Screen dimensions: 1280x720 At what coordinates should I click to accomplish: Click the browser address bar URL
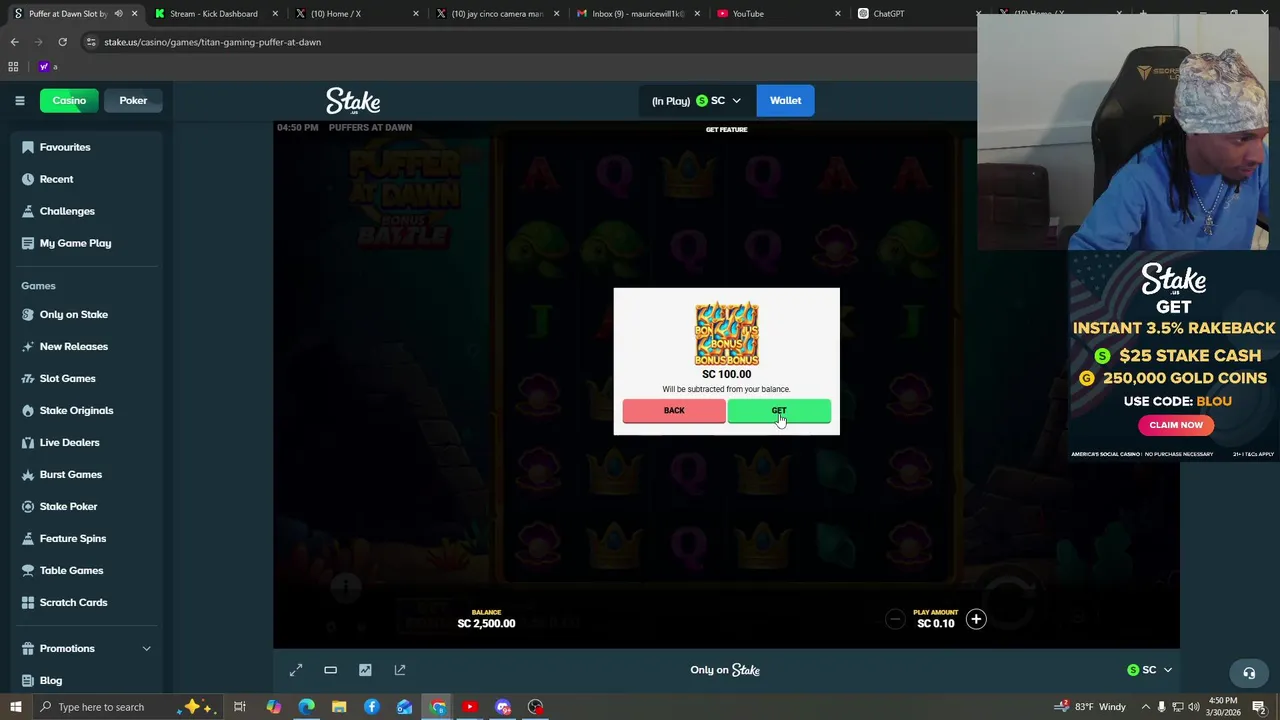click(x=213, y=42)
